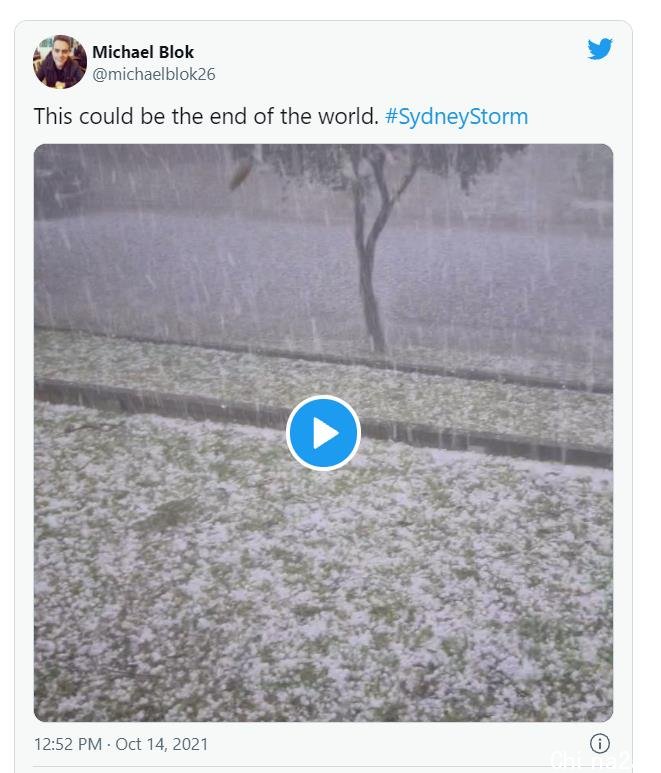Click the white play triangle
Viewport: 661px width, 773px height.
325,433
